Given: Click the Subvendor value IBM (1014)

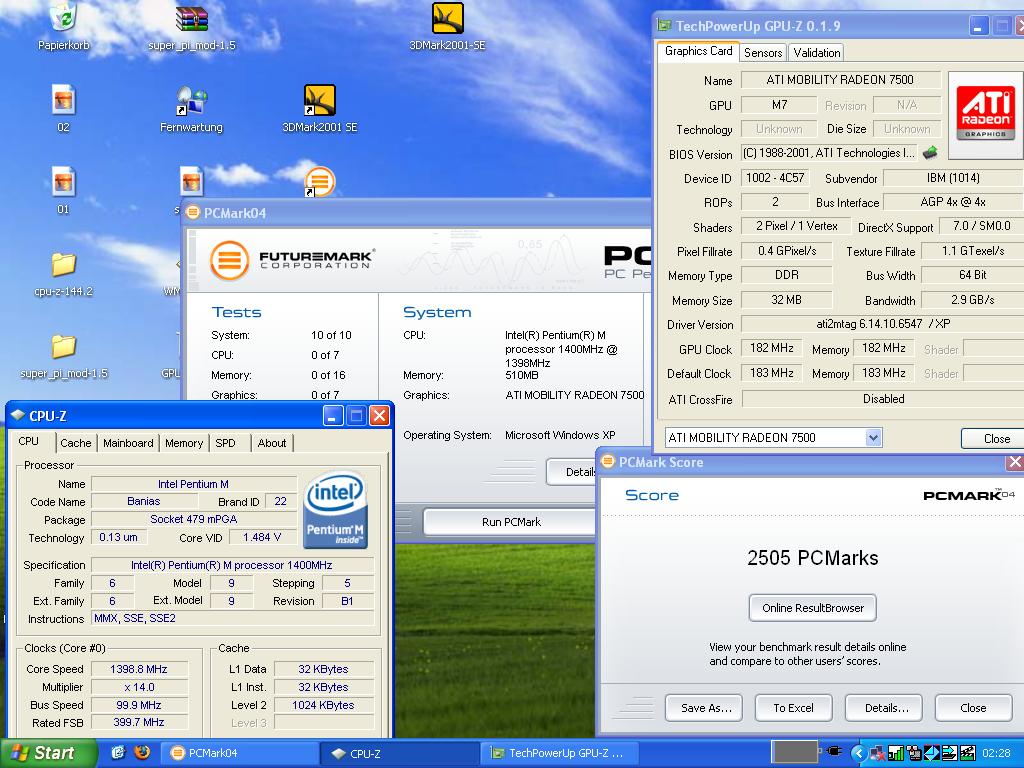Looking at the screenshot, I should tap(953, 178).
